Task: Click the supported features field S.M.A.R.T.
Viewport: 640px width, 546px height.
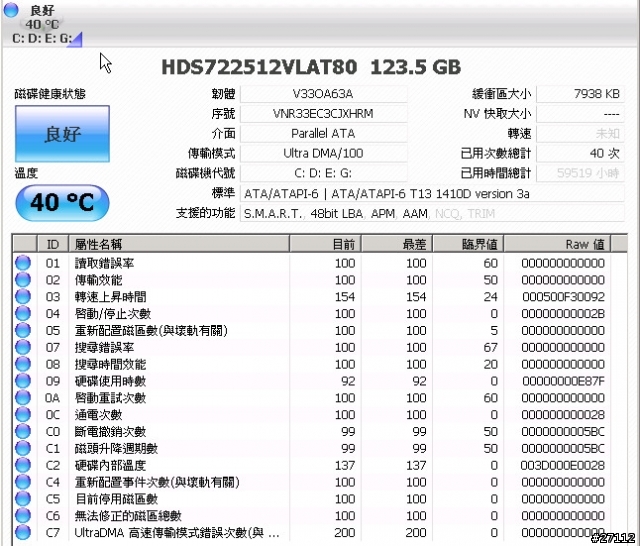Action: click(432, 213)
